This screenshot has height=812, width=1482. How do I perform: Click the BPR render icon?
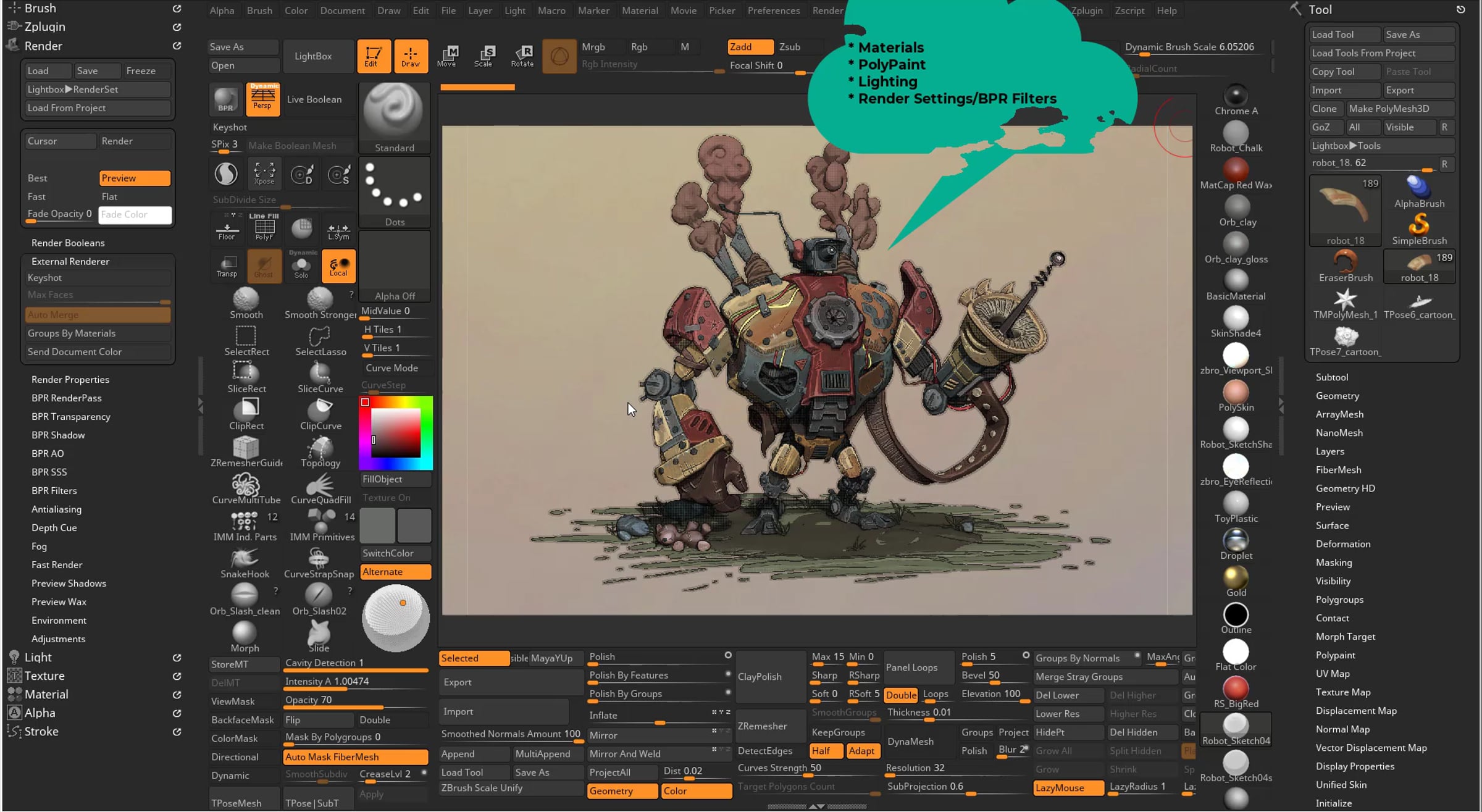pos(225,99)
